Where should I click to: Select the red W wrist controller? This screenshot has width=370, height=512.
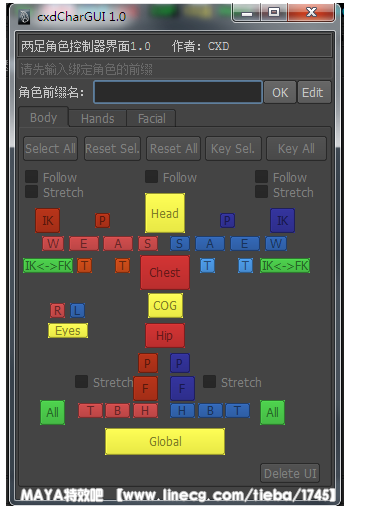tap(53, 243)
